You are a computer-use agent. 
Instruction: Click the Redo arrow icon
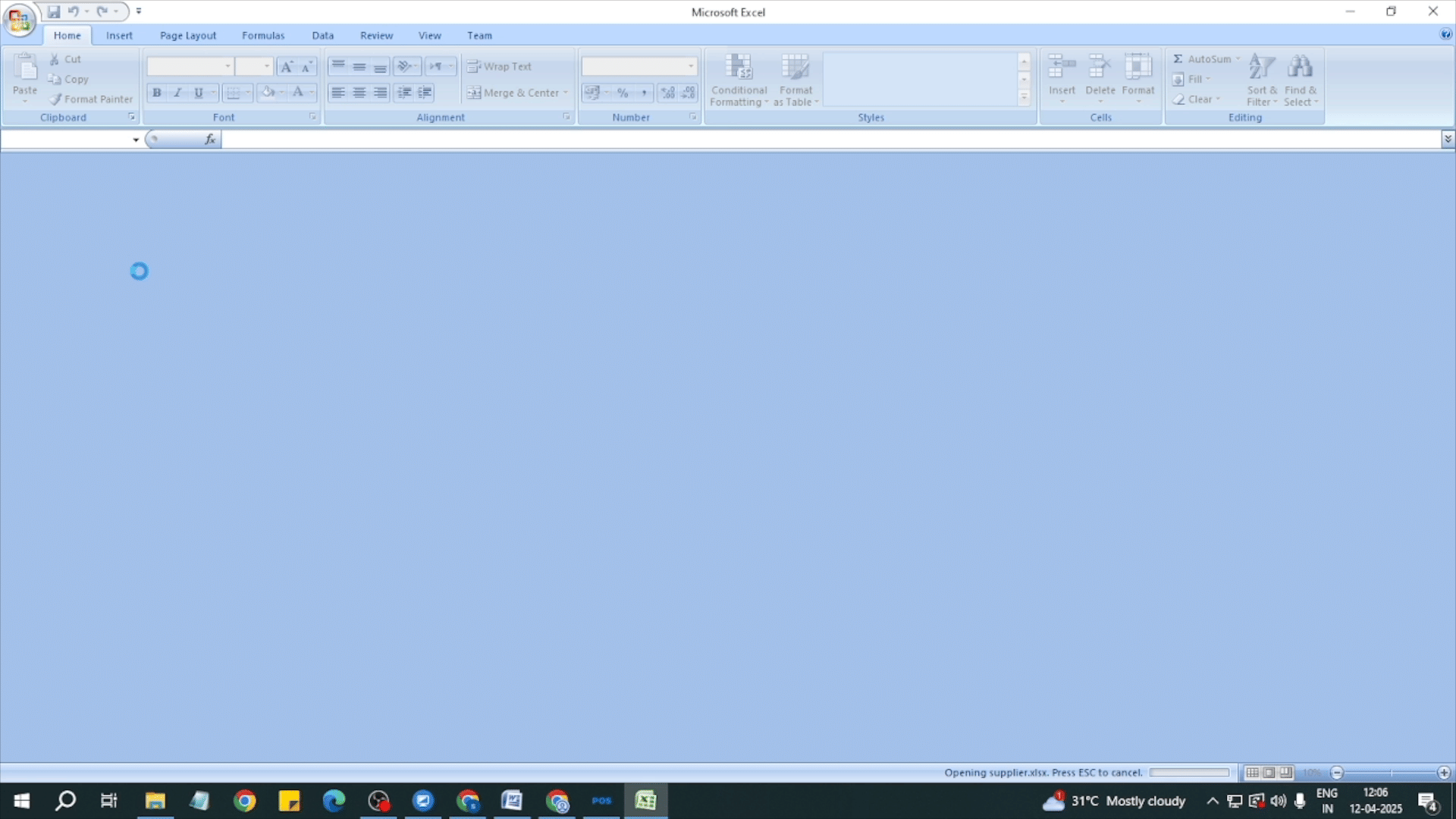point(102,11)
